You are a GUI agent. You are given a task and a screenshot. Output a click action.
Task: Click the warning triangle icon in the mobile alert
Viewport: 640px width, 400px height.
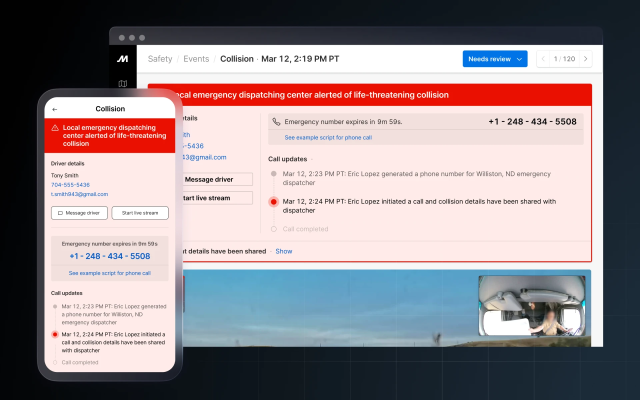point(55,129)
